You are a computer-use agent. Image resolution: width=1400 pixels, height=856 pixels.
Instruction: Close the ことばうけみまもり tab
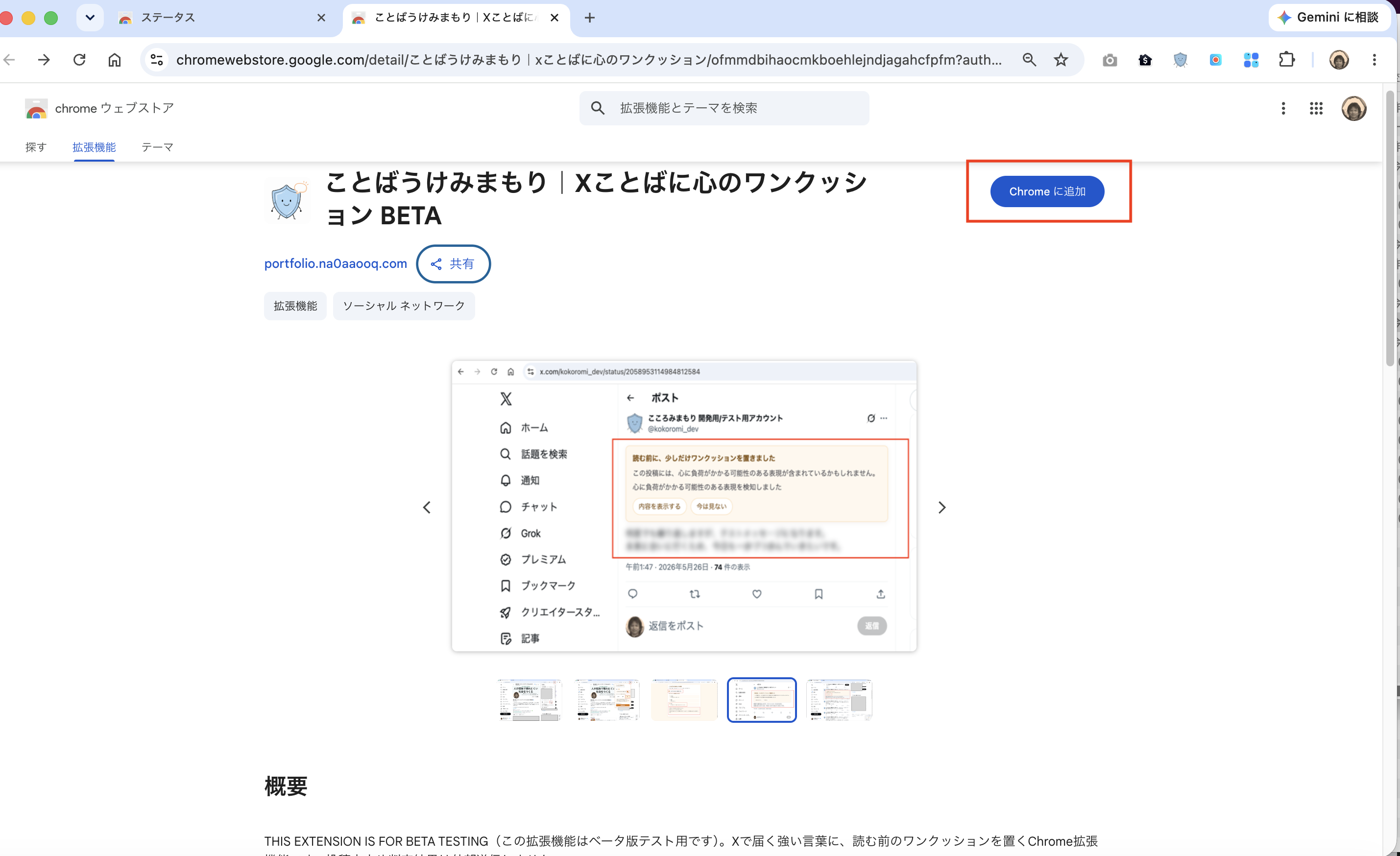[x=555, y=18]
